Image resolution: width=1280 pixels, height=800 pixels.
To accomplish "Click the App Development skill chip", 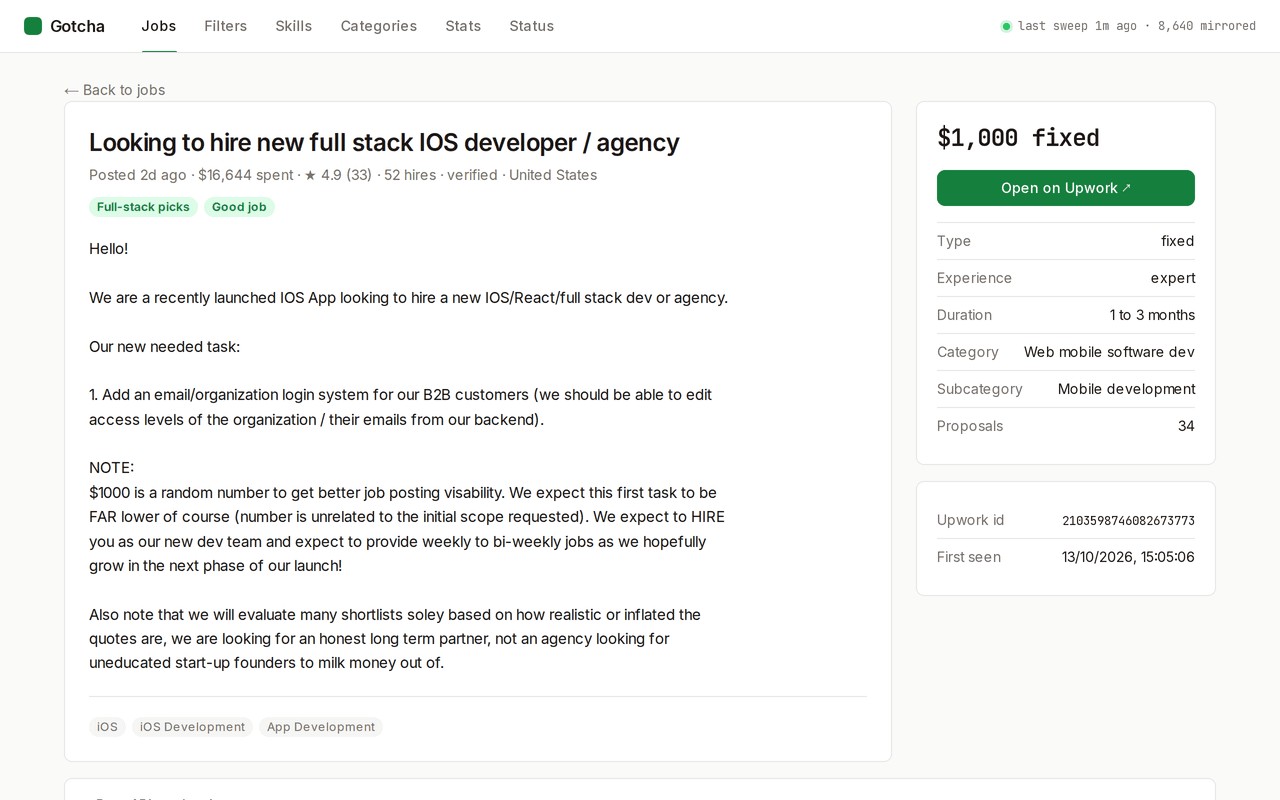I will (321, 727).
